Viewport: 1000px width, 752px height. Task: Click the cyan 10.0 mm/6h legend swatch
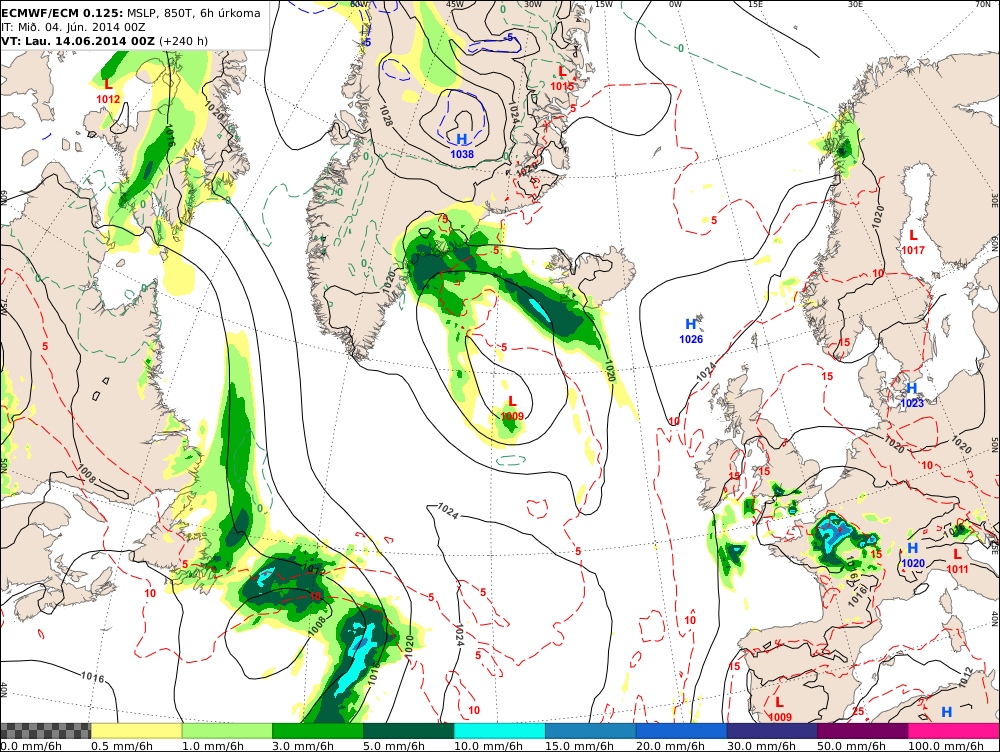tap(500, 731)
